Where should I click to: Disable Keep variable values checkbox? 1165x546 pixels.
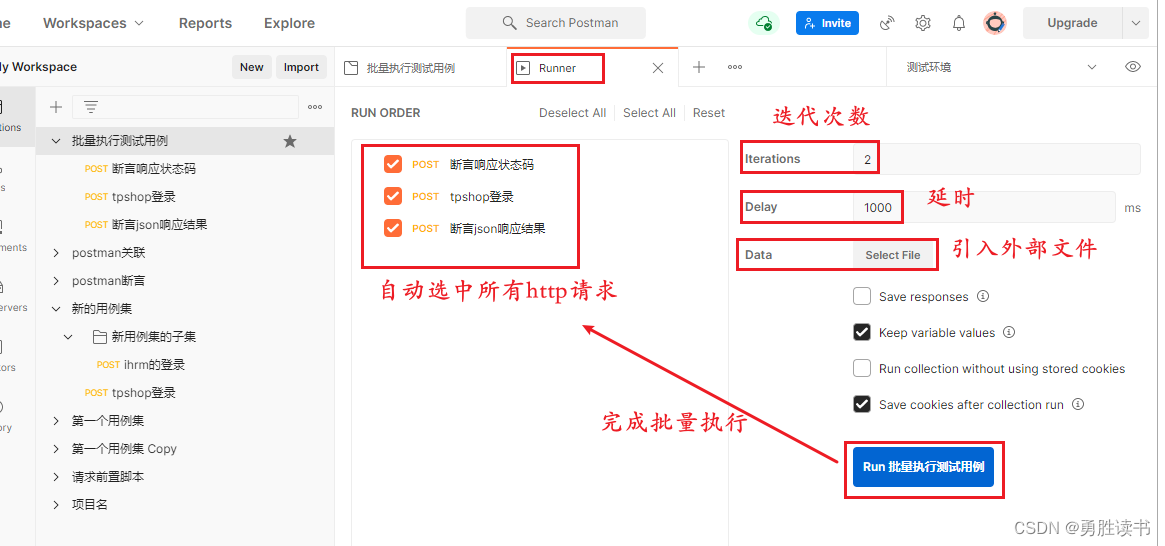click(x=862, y=332)
